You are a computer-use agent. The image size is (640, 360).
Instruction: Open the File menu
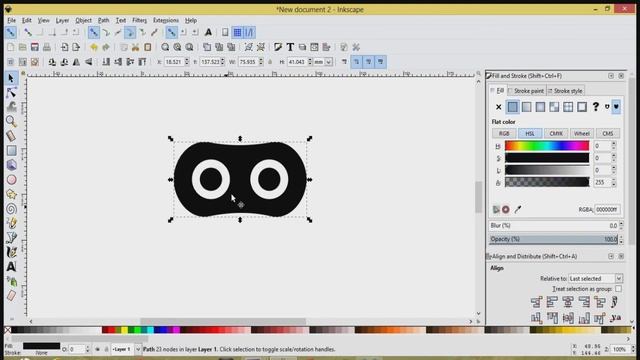point(11,20)
